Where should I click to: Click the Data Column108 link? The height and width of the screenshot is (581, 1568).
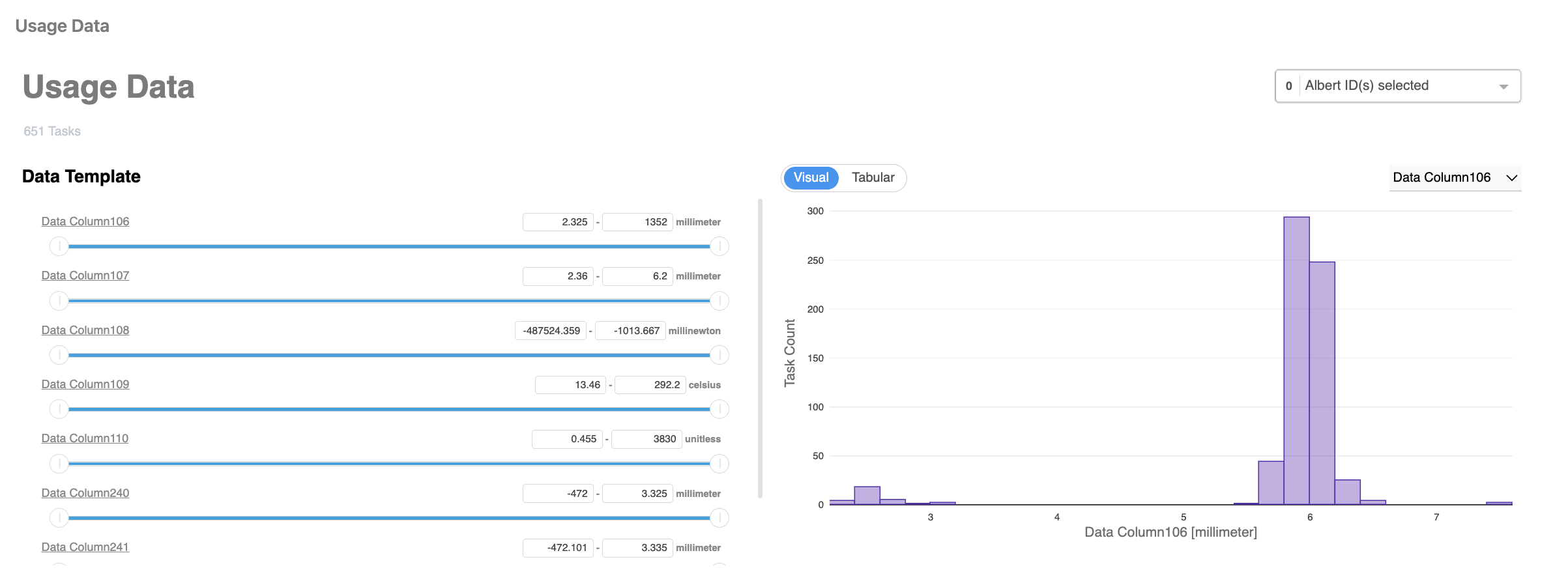(85, 330)
